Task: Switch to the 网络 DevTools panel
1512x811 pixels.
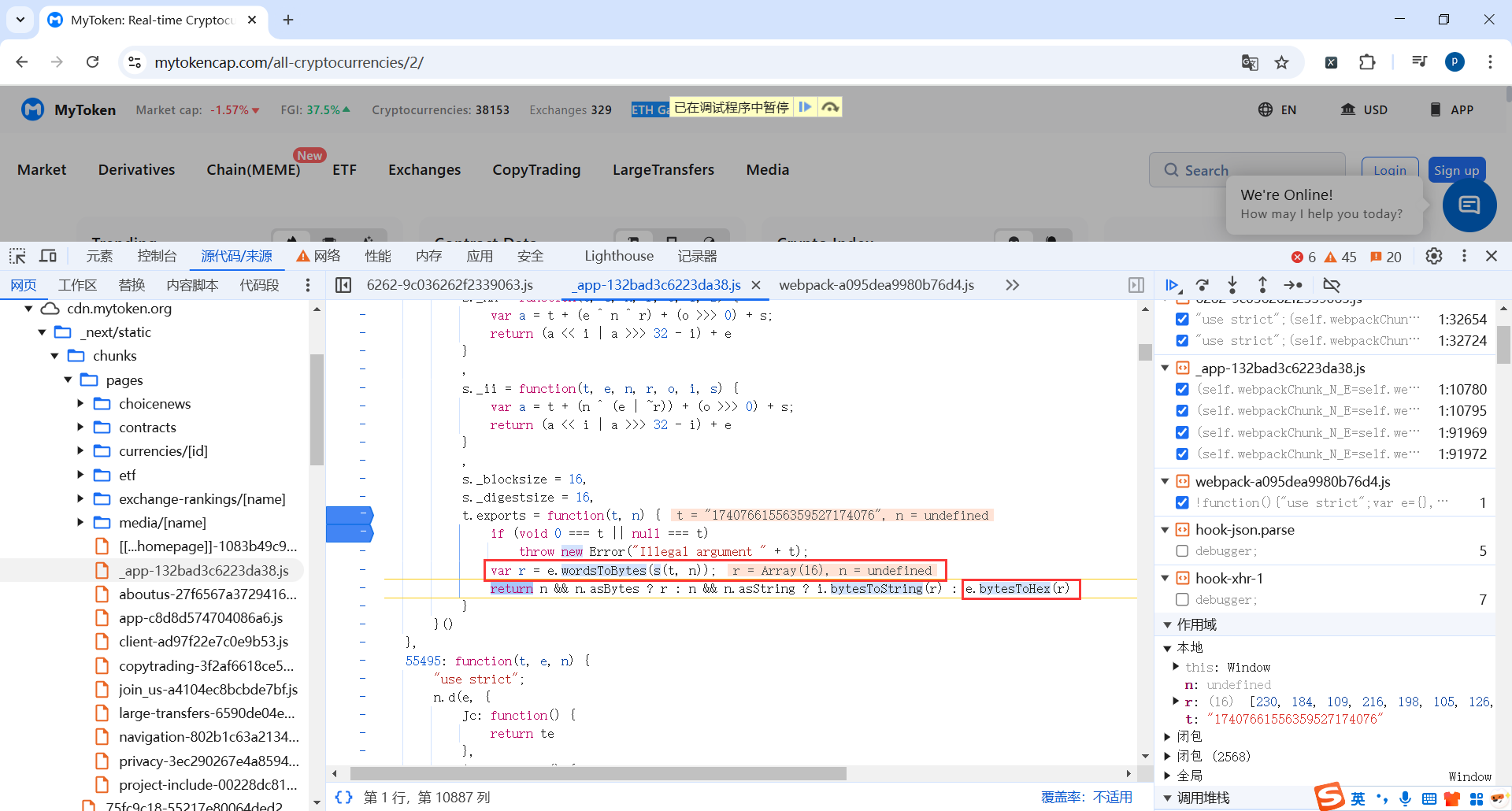Action: (x=318, y=256)
